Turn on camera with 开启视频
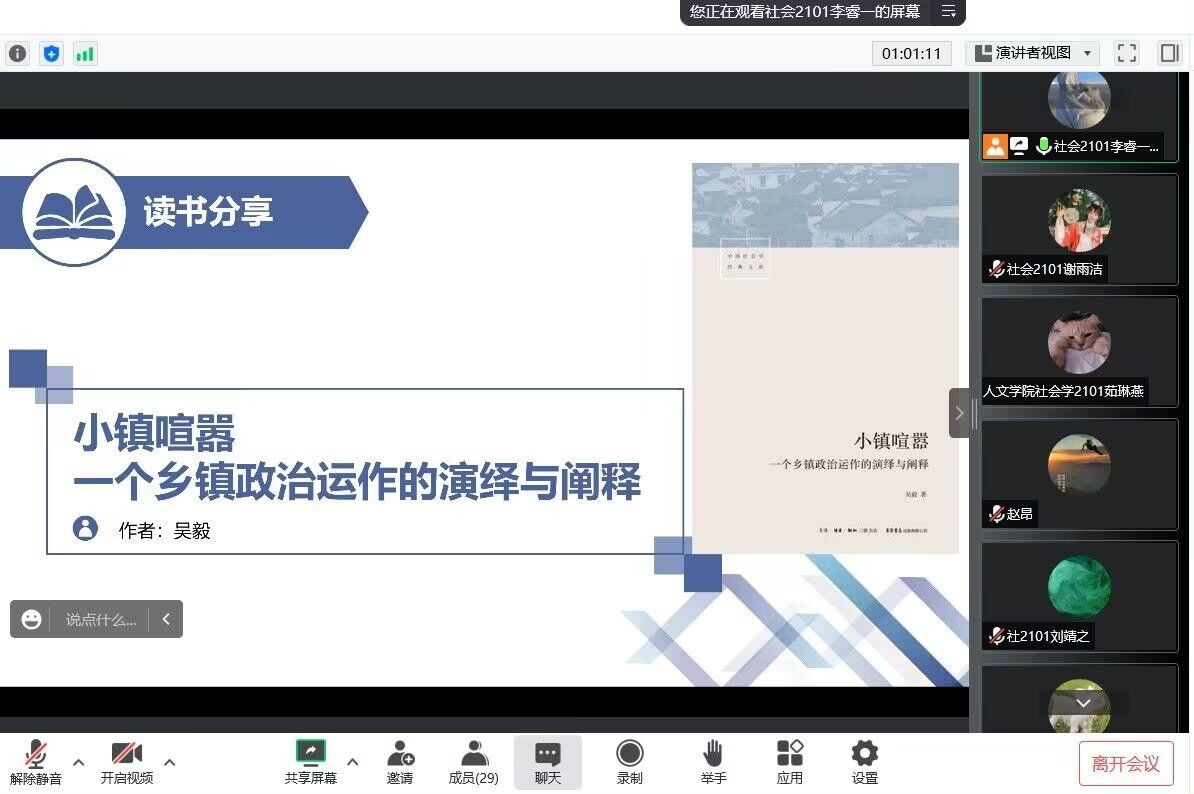The height and width of the screenshot is (794, 1194). (x=127, y=762)
